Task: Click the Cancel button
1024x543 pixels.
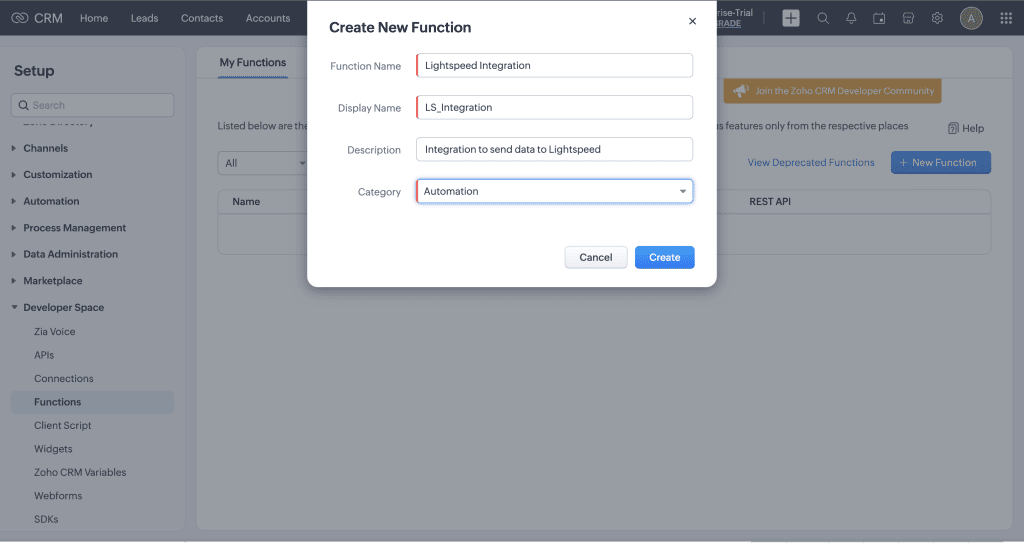Action: (596, 257)
